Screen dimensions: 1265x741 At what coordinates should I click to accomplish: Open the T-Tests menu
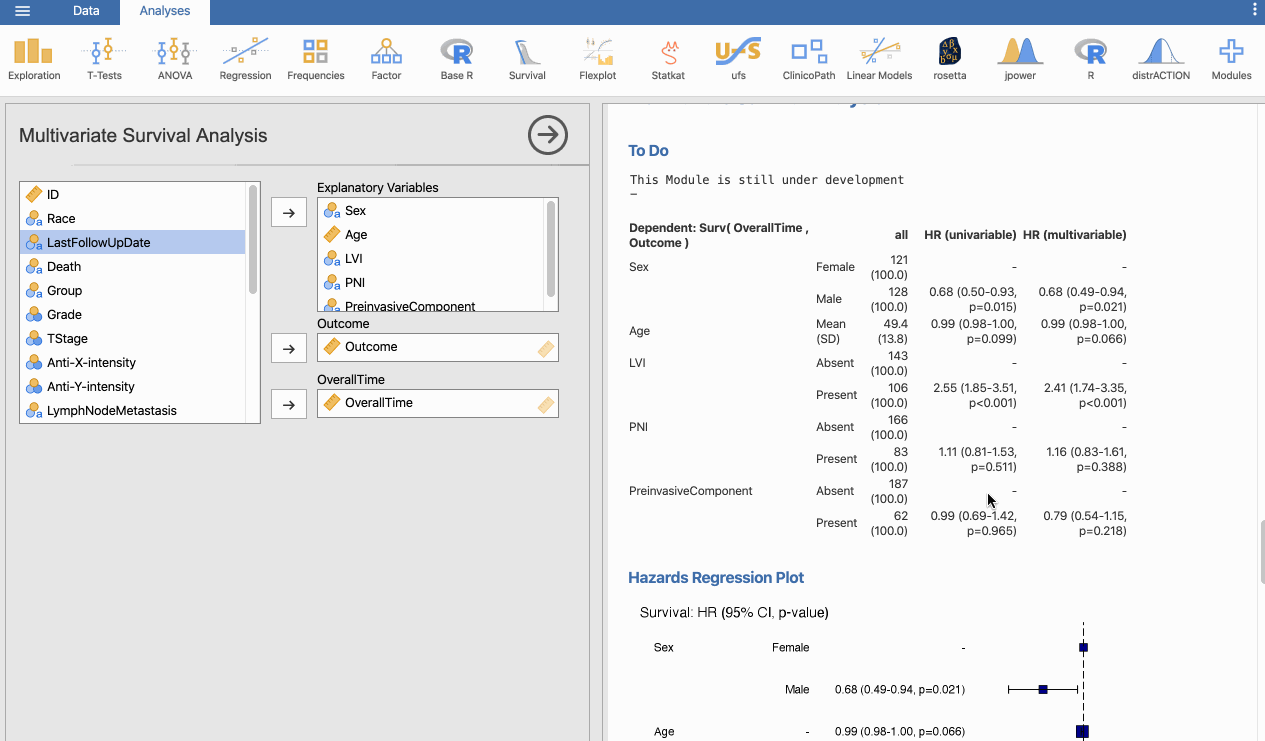click(104, 60)
